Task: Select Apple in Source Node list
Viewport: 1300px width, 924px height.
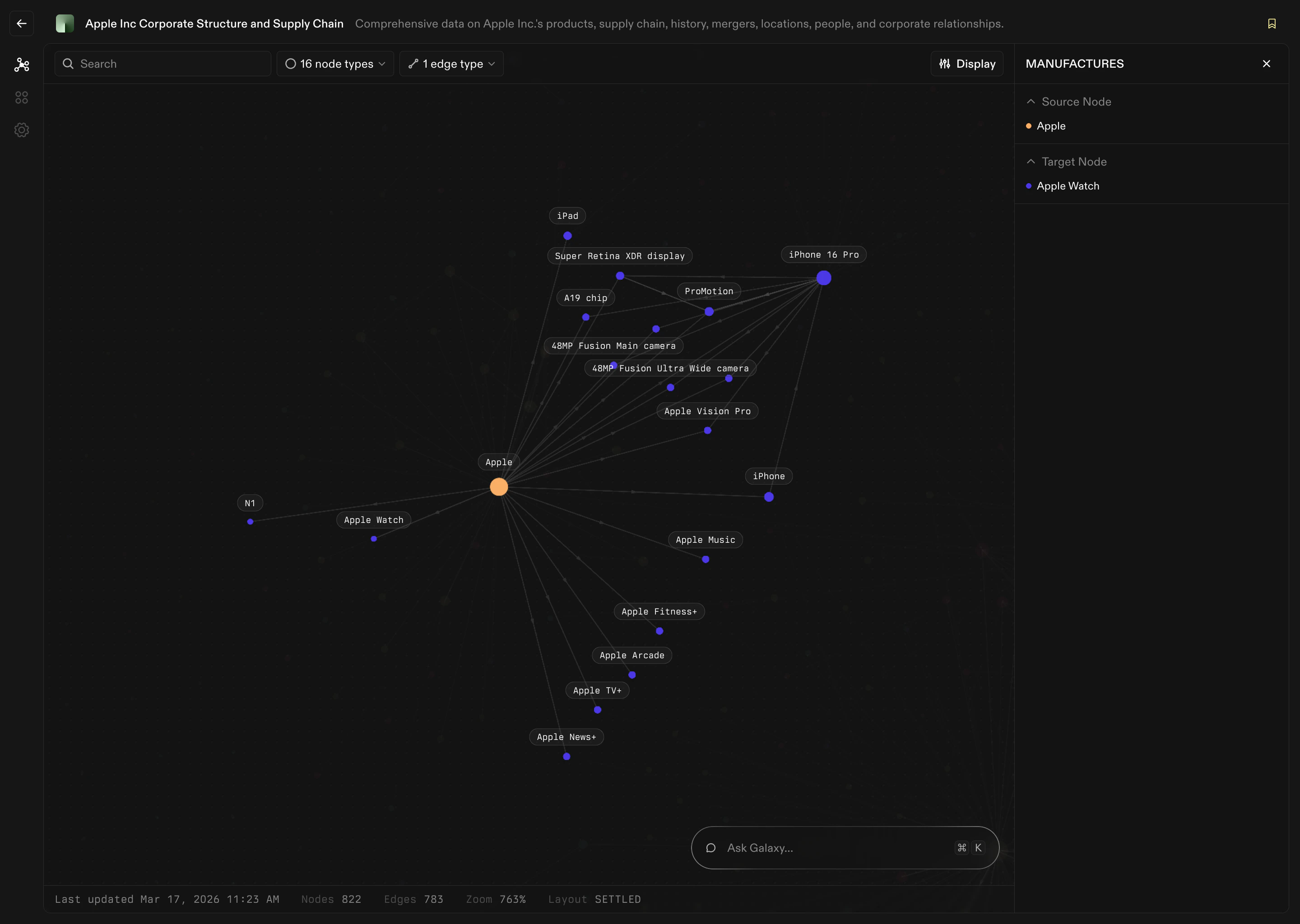Action: [x=1051, y=126]
